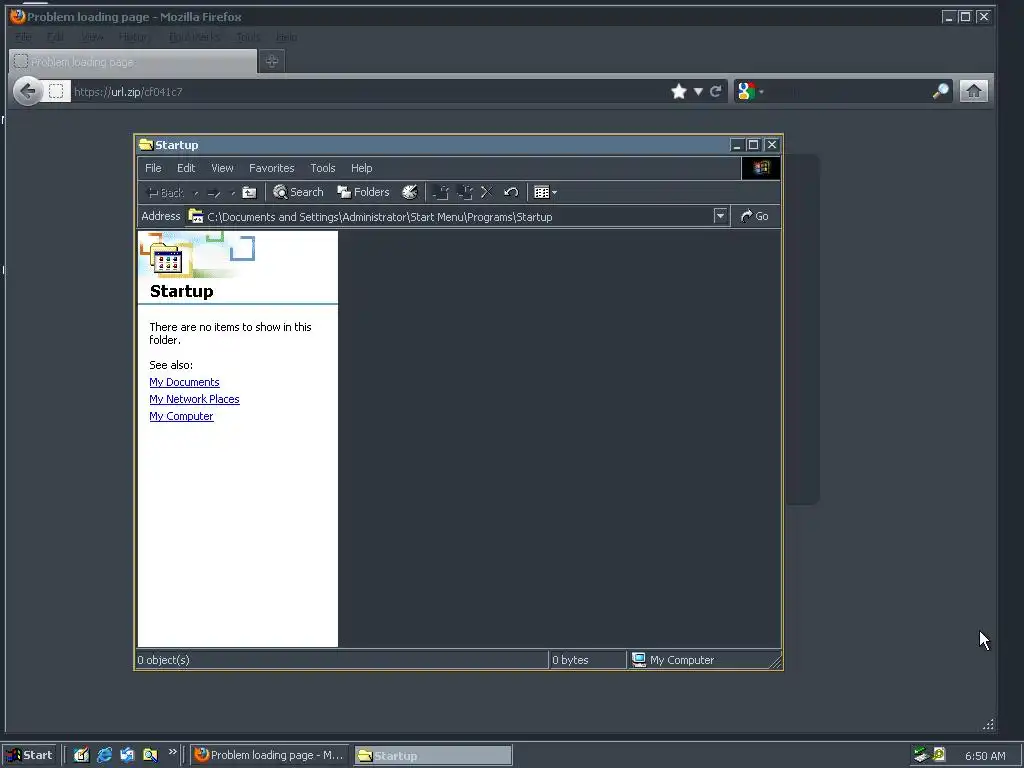
Task: Click the Firefox site identity icon
Action: (x=56, y=91)
